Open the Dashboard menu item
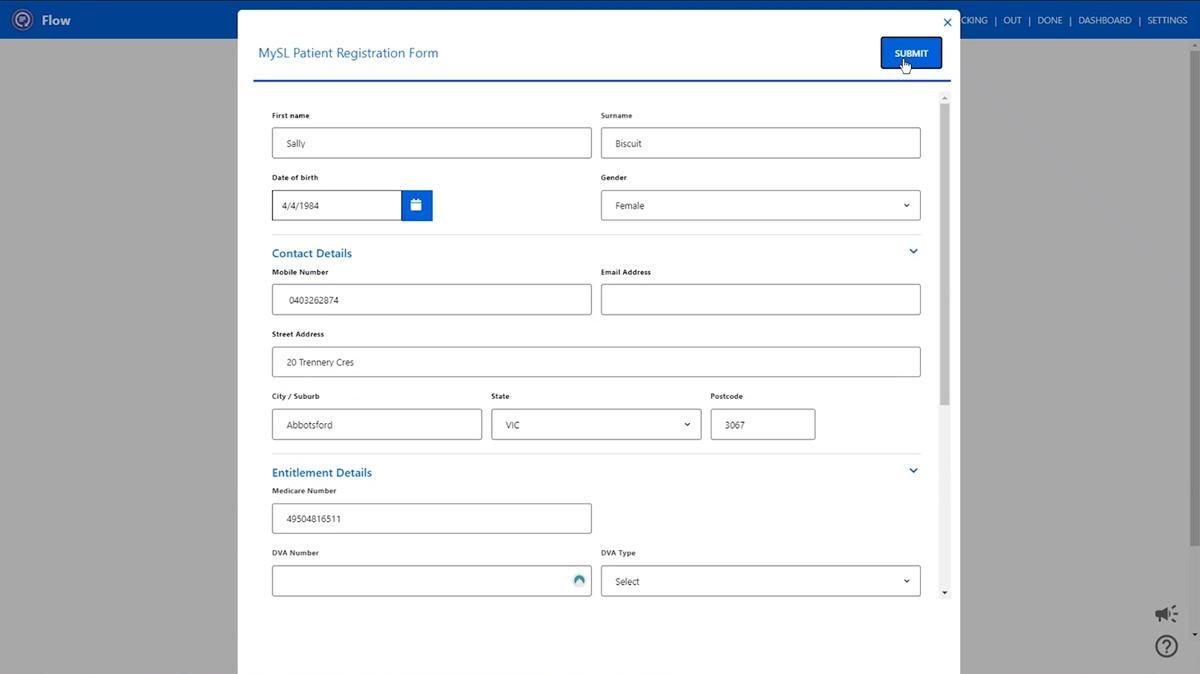The height and width of the screenshot is (674, 1200). pos(1104,20)
